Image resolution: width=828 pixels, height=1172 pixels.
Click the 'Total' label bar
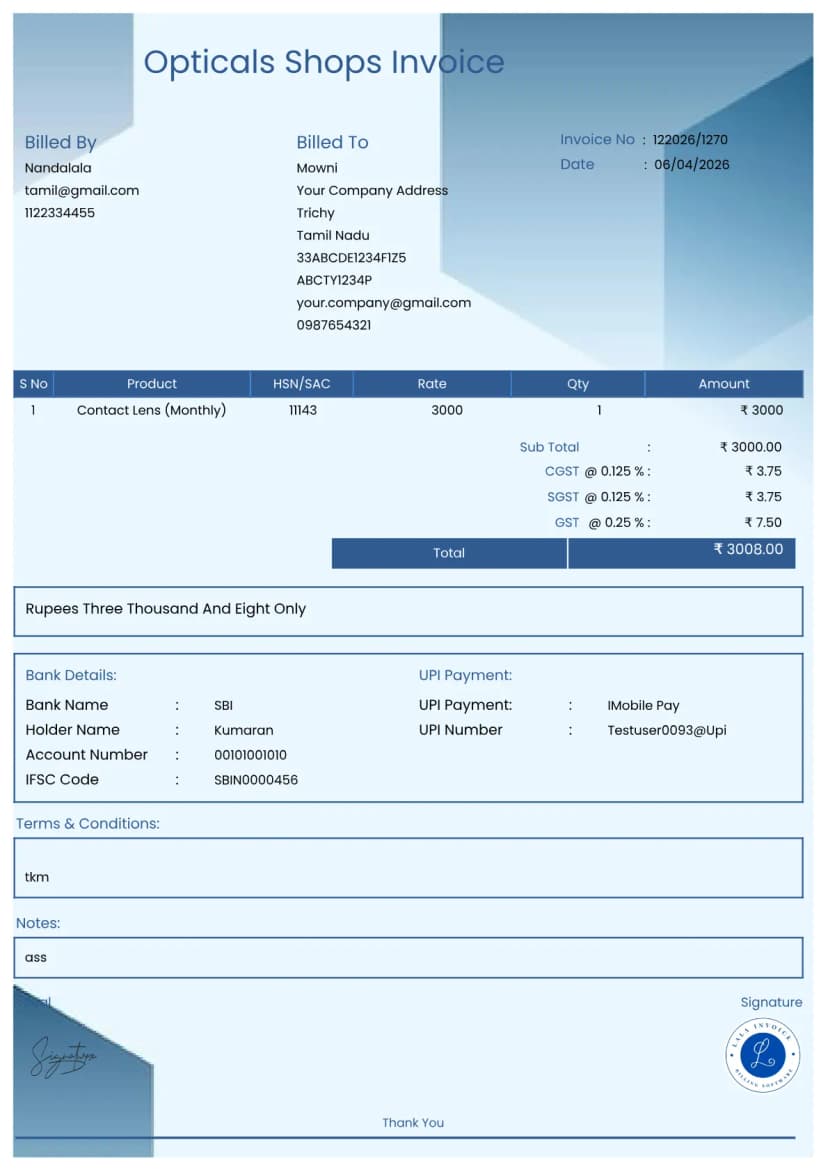(x=449, y=553)
